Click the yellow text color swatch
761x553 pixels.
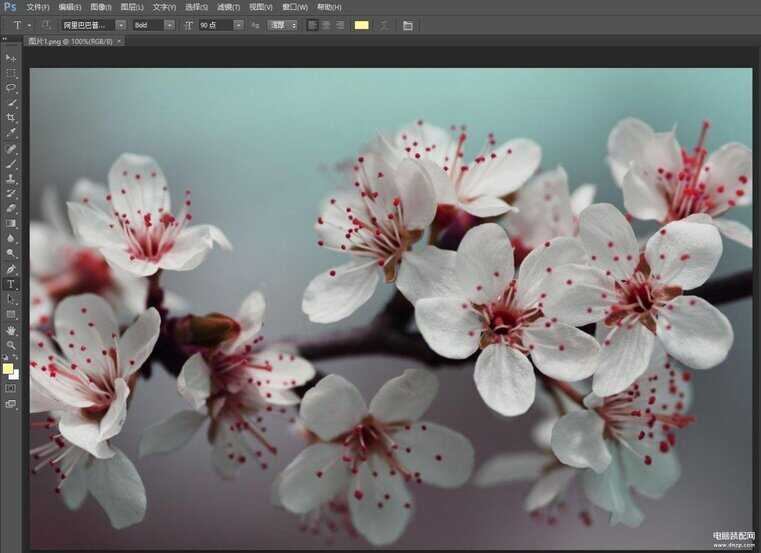point(361,25)
